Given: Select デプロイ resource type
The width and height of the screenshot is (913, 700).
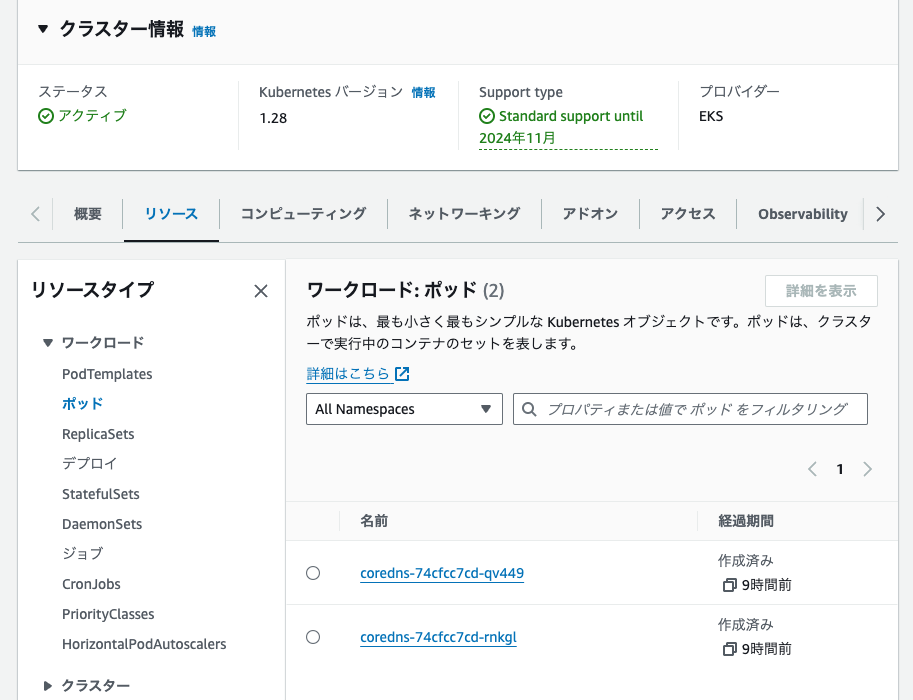Looking at the screenshot, I should [90, 464].
